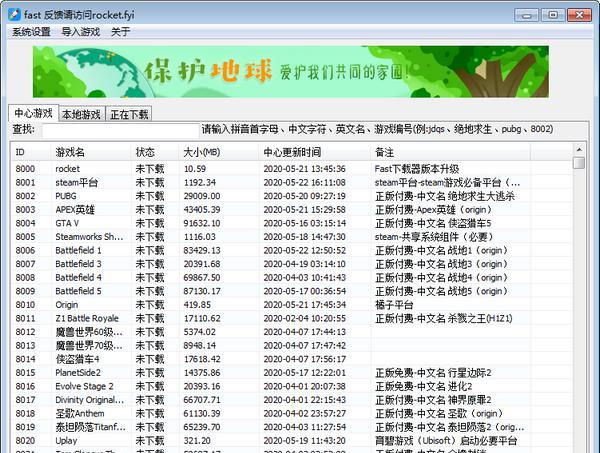Select the PlanetSide2 row
The height and width of the screenshot is (453, 600).
coord(292,373)
